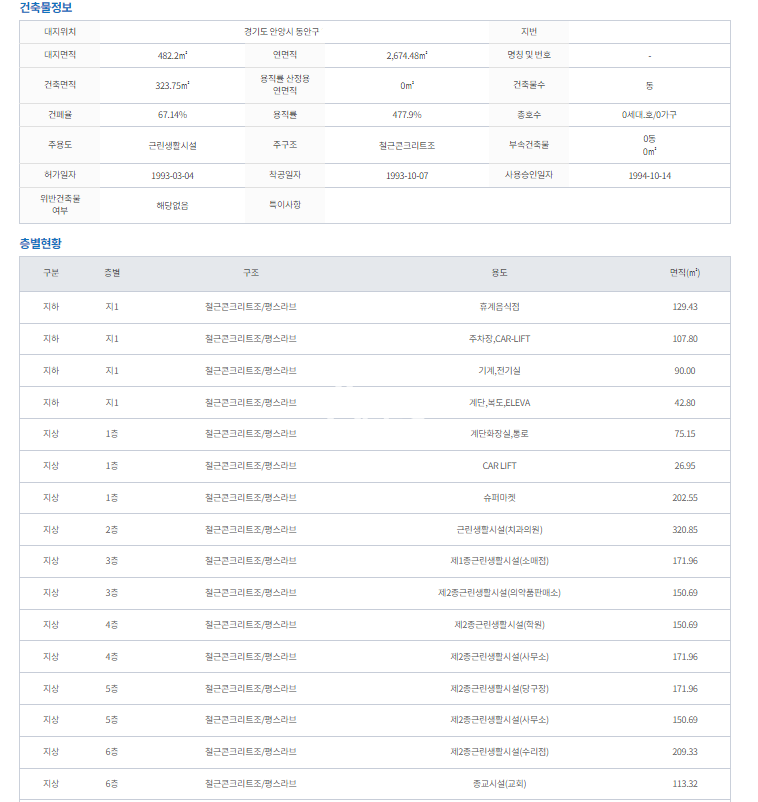Click the 구조 column header
This screenshot has width=758, height=802.
[x=250, y=273]
